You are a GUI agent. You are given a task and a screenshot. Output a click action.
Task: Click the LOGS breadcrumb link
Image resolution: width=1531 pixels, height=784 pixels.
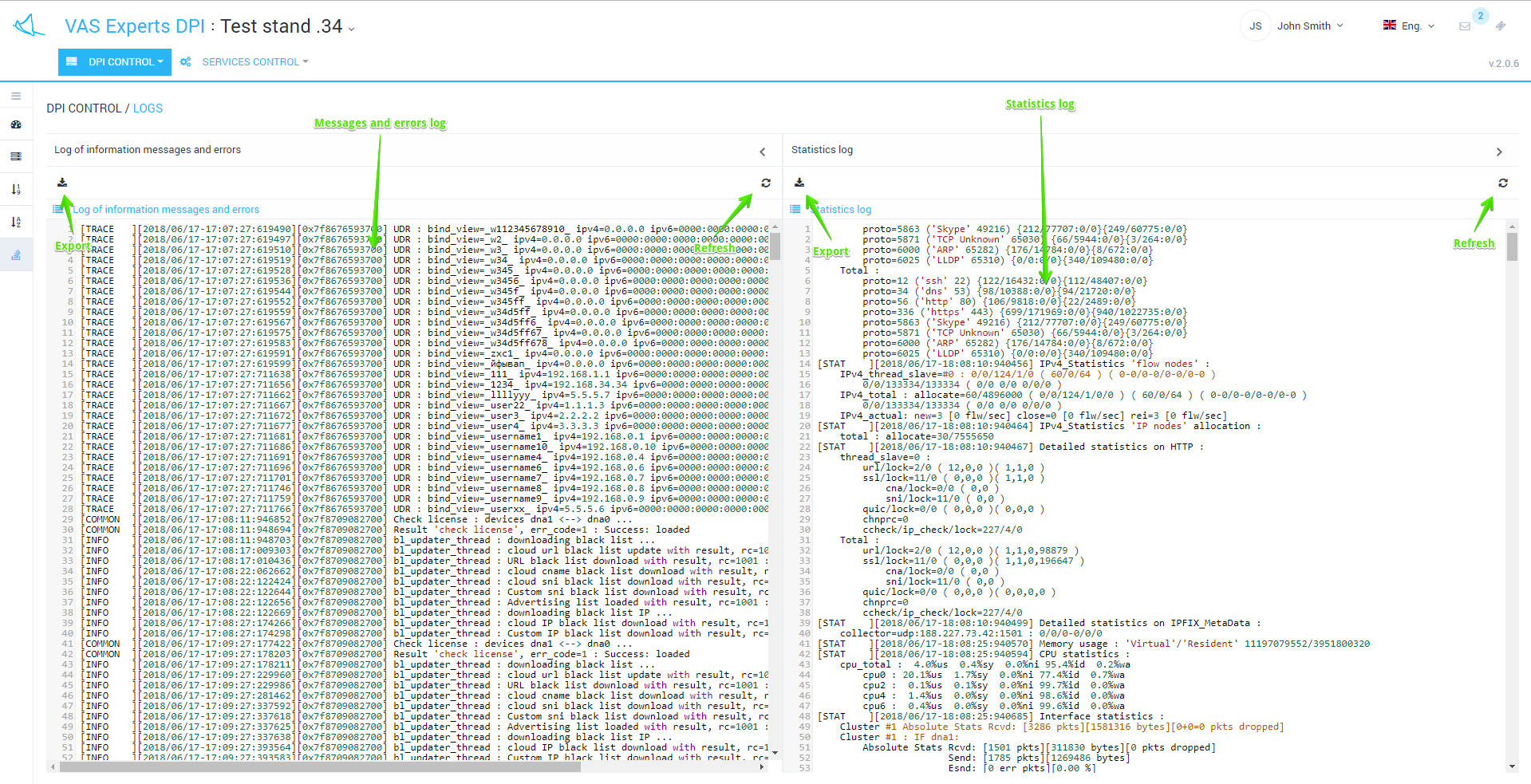pos(148,108)
